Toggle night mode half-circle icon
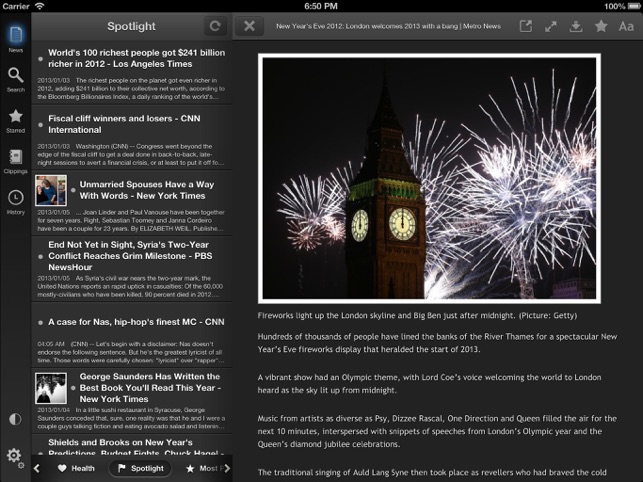 (x=15, y=419)
